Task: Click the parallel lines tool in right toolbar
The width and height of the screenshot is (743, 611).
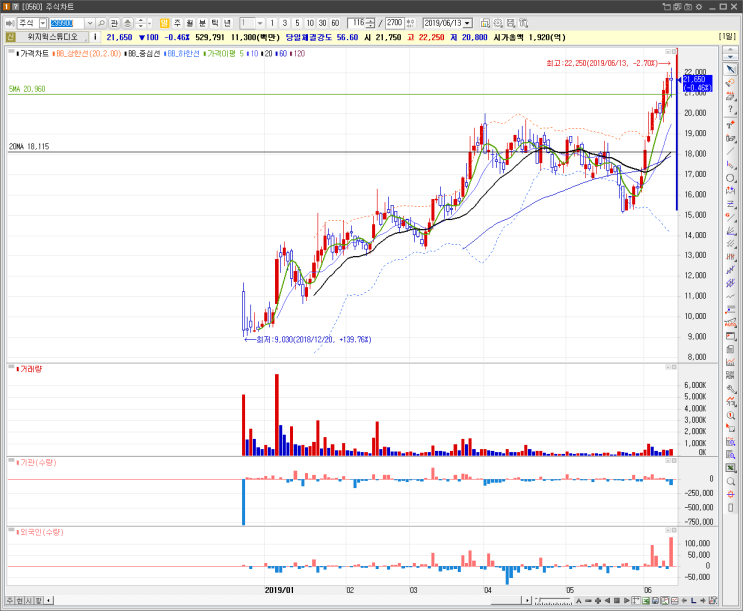Action: pos(730,244)
